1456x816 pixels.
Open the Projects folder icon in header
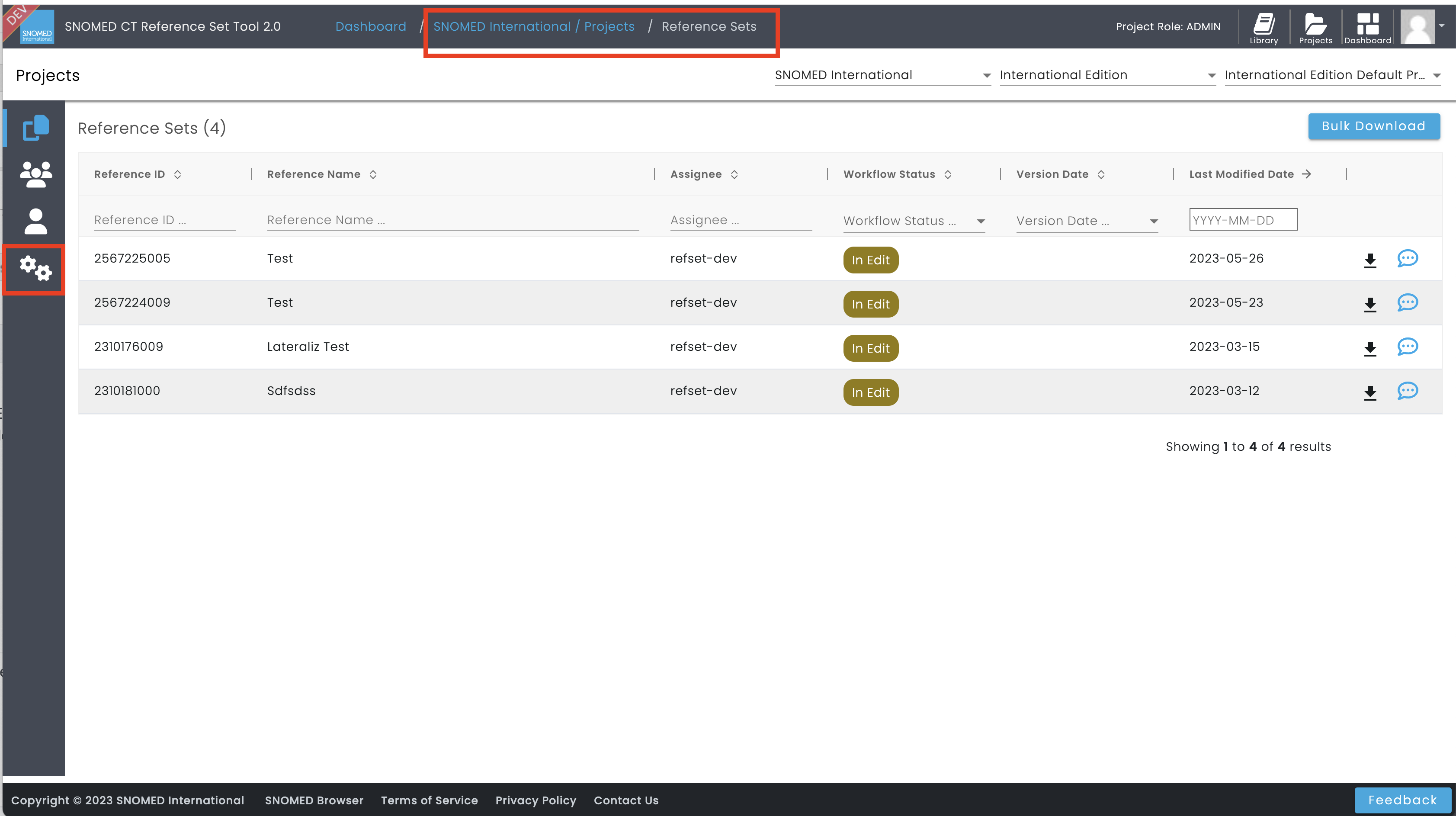click(x=1315, y=28)
